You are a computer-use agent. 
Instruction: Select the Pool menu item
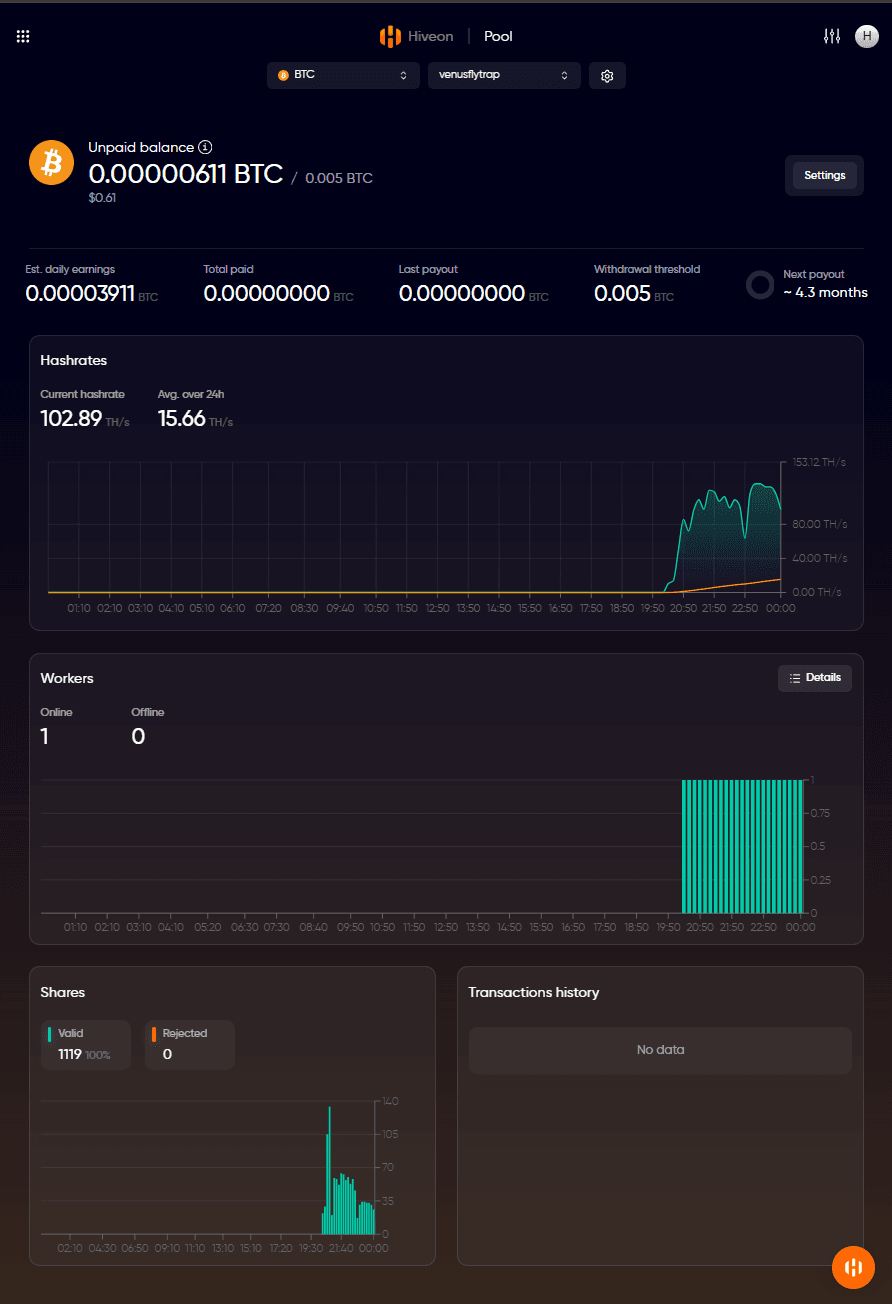[497, 36]
